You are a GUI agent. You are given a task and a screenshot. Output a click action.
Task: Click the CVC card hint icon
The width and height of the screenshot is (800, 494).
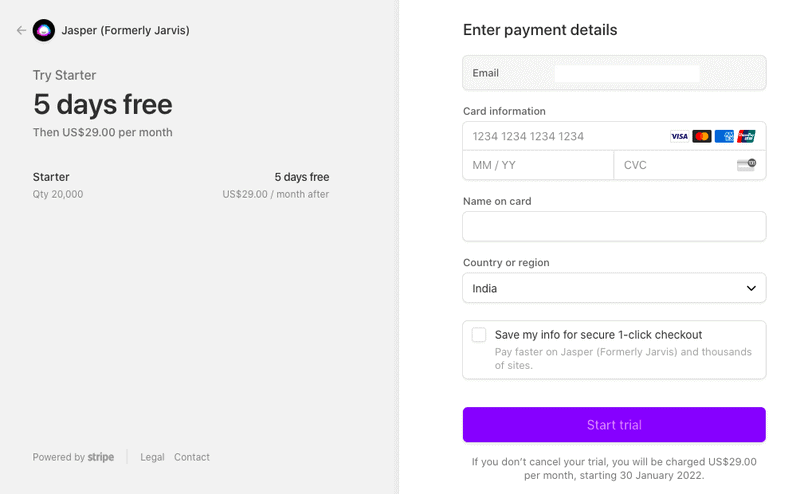click(746, 164)
